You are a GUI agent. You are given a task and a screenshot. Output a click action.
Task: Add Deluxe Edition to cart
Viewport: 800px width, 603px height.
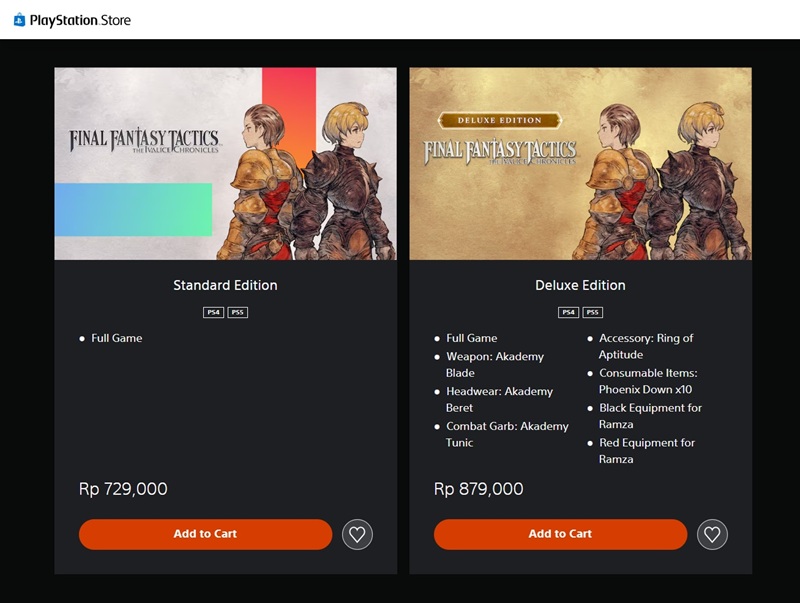(560, 534)
